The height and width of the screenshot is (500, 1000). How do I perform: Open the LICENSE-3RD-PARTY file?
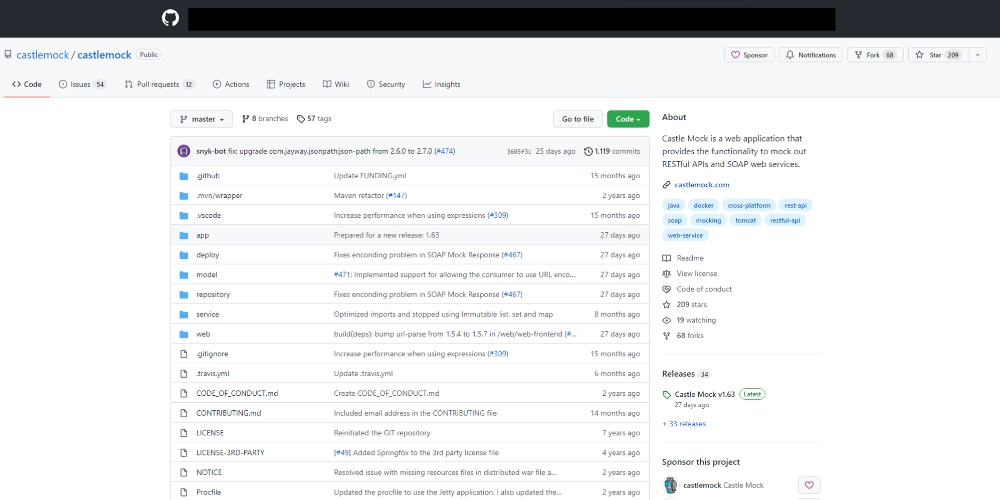pos(230,453)
